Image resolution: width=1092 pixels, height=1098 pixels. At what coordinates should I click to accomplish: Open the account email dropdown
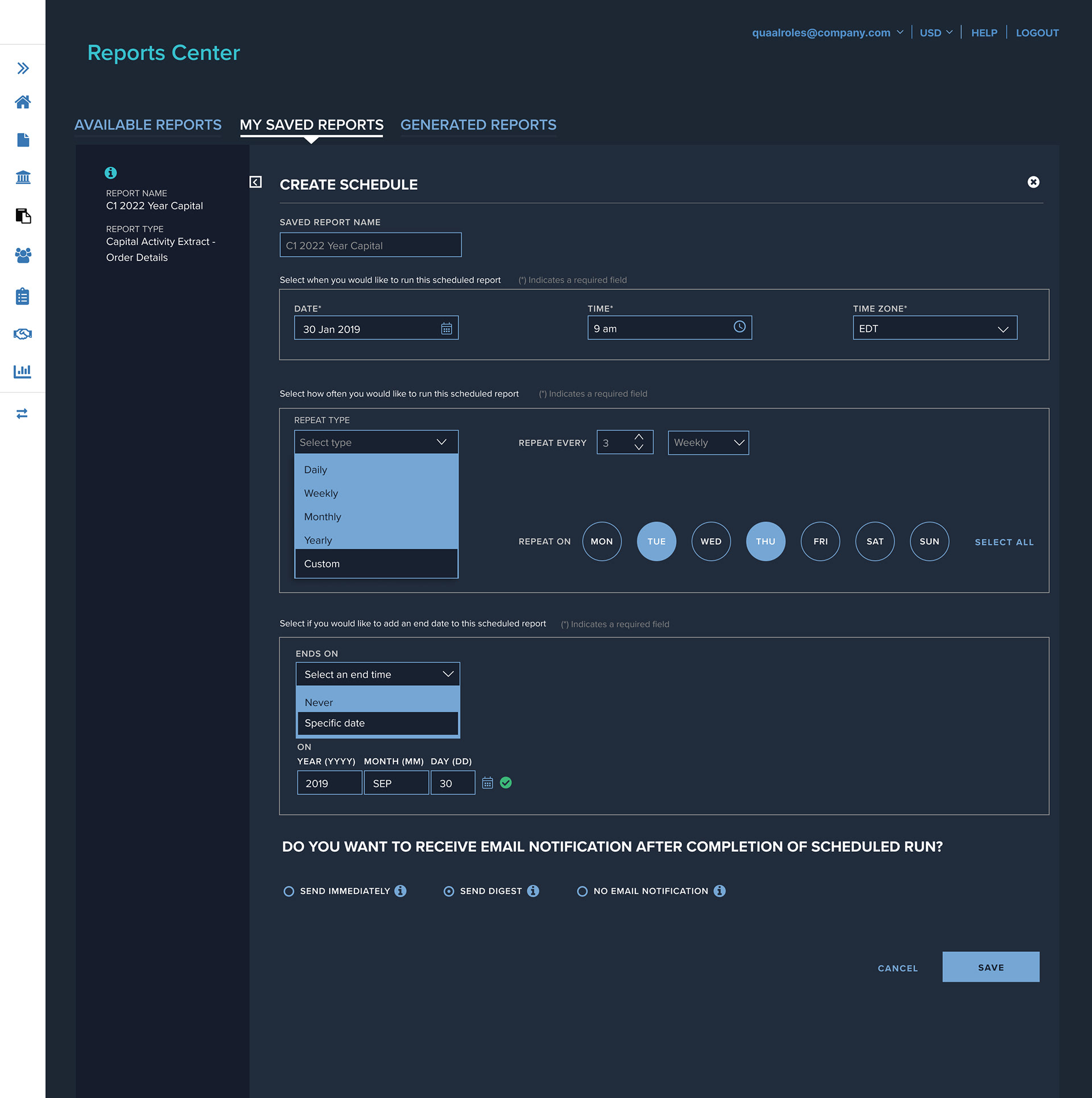[x=828, y=33]
